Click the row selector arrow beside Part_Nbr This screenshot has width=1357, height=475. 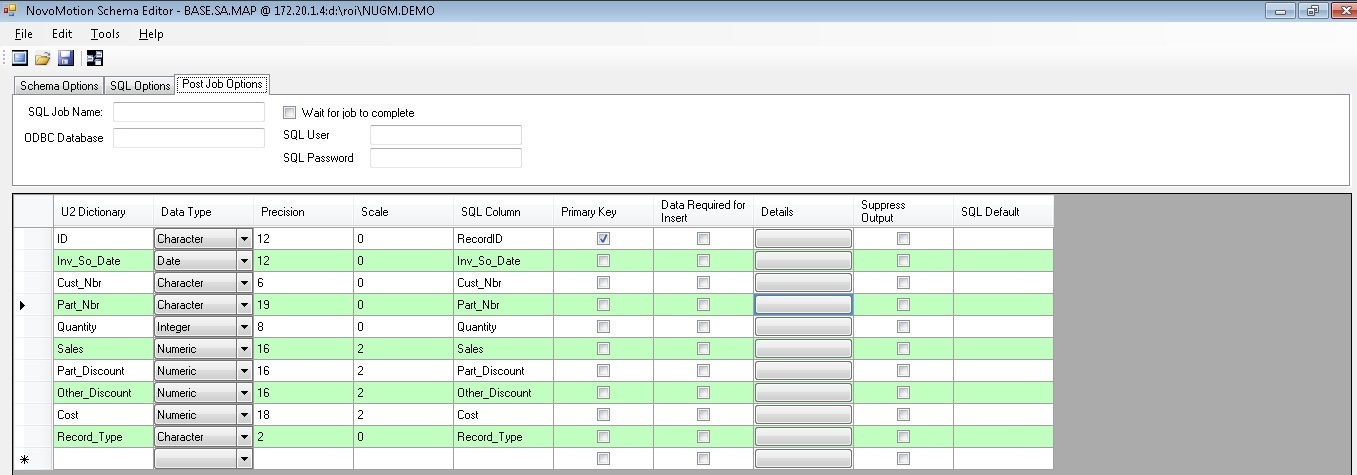23,305
